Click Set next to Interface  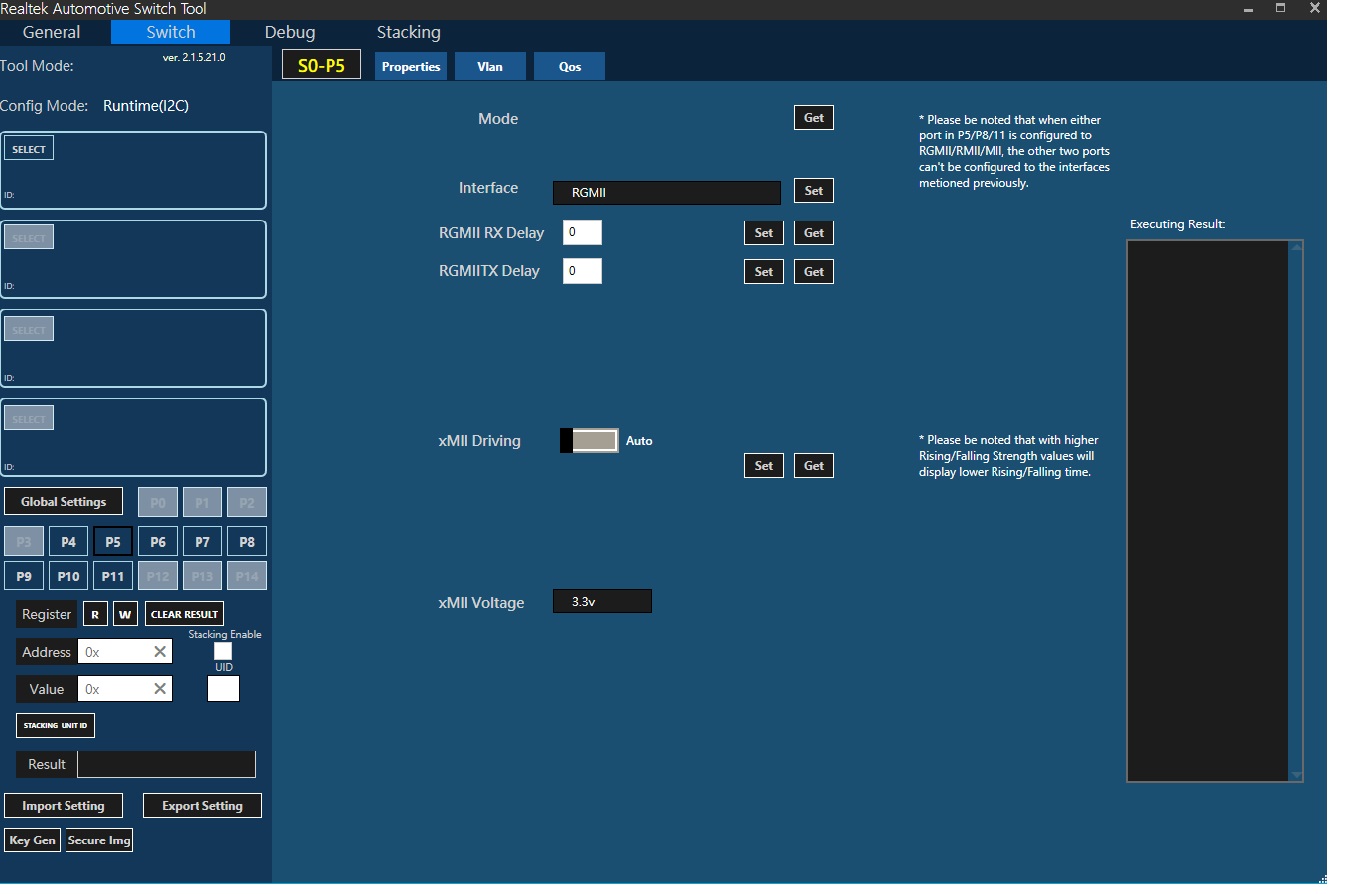[x=814, y=191]
